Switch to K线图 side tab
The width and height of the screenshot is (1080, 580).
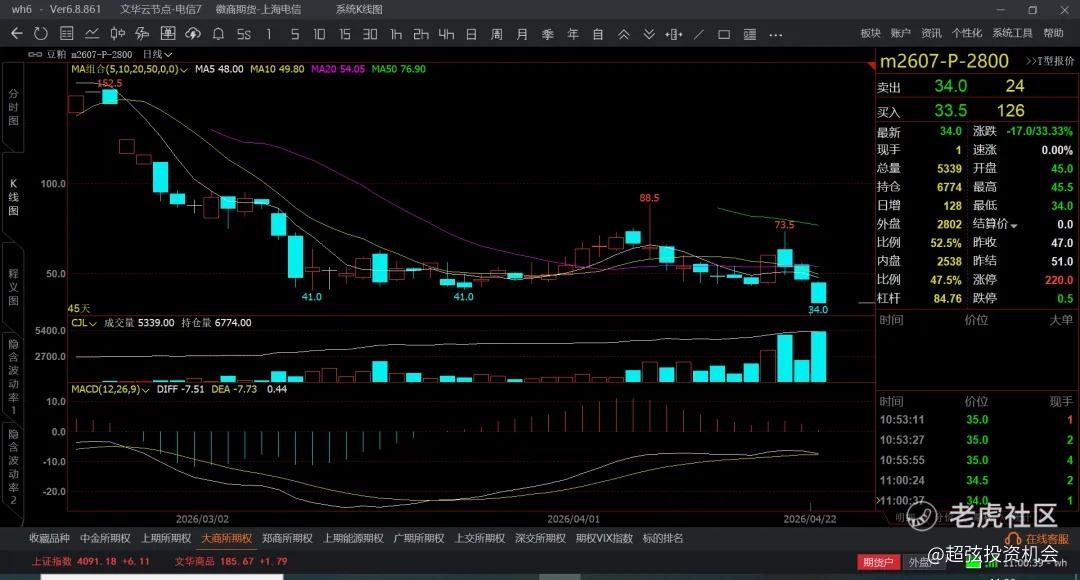coord(13,197)
